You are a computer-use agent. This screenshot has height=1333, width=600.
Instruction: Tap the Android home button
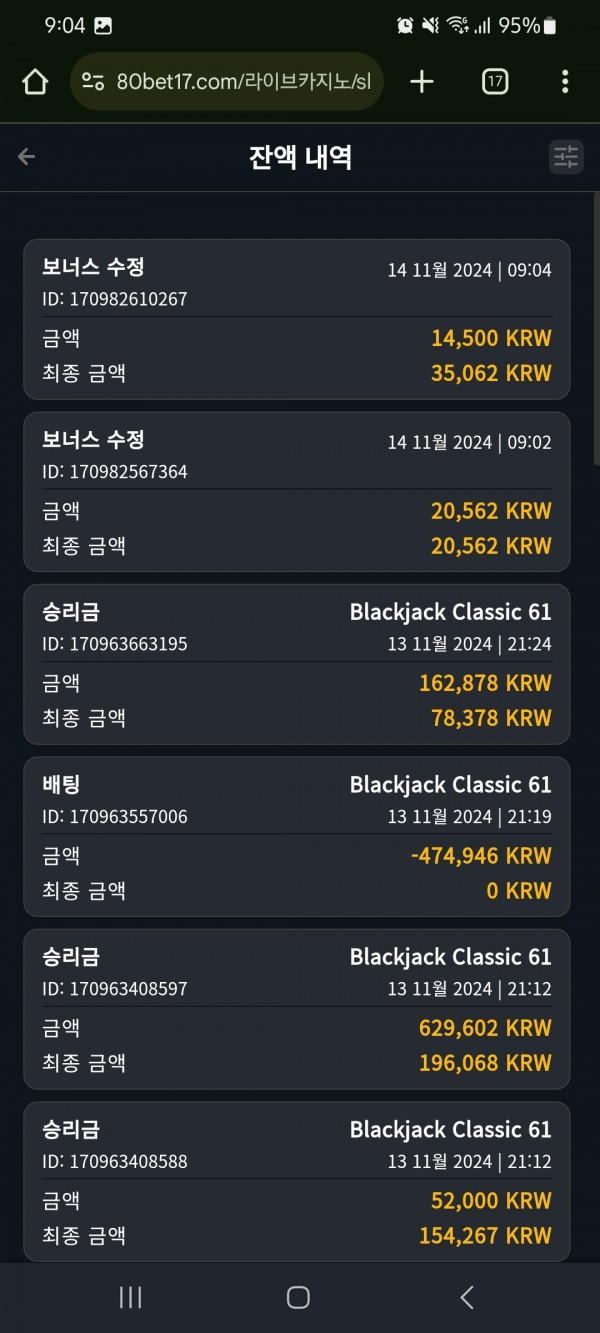(298, 1297)
